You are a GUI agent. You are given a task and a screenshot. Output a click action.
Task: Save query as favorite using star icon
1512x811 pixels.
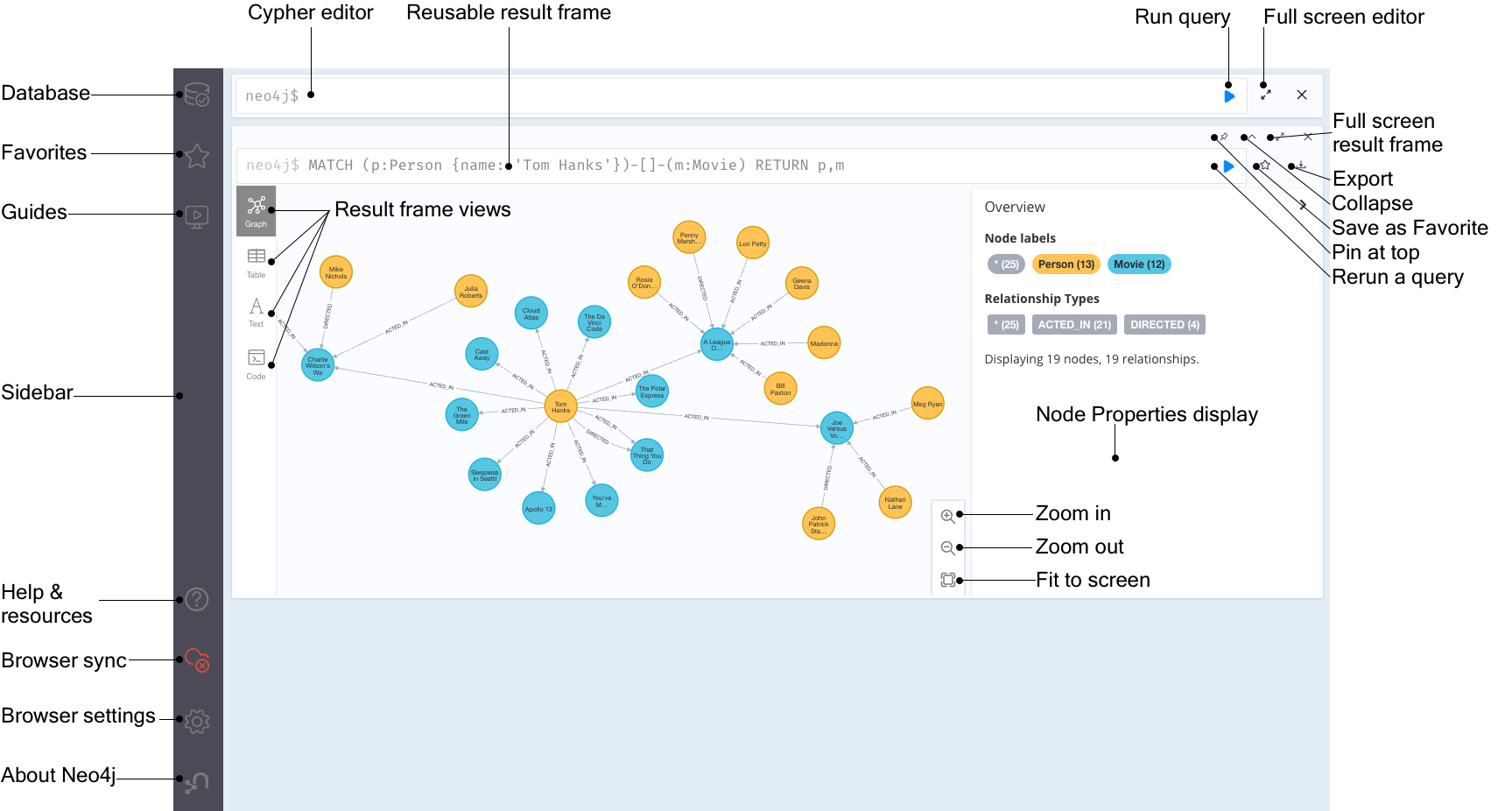click(1265, 166)
